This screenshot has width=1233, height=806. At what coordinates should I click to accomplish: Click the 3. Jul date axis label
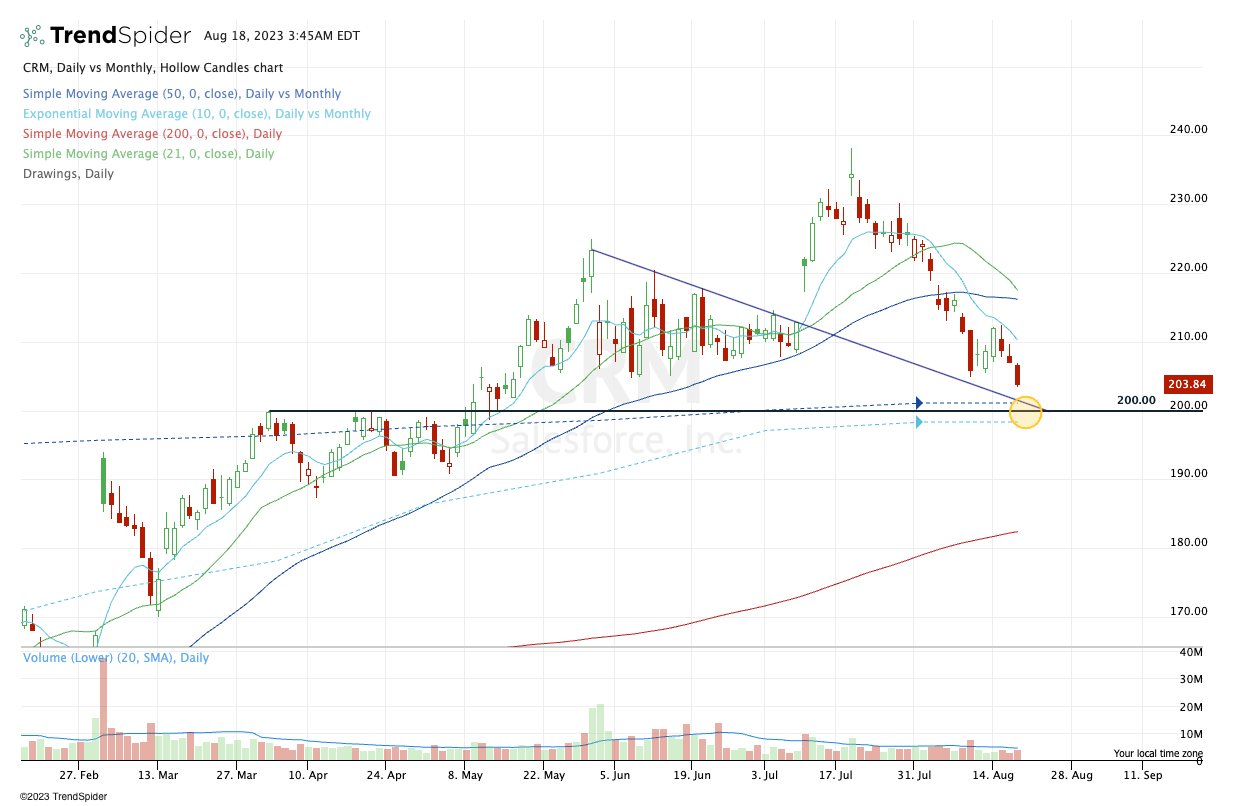[x=764, y=774]
